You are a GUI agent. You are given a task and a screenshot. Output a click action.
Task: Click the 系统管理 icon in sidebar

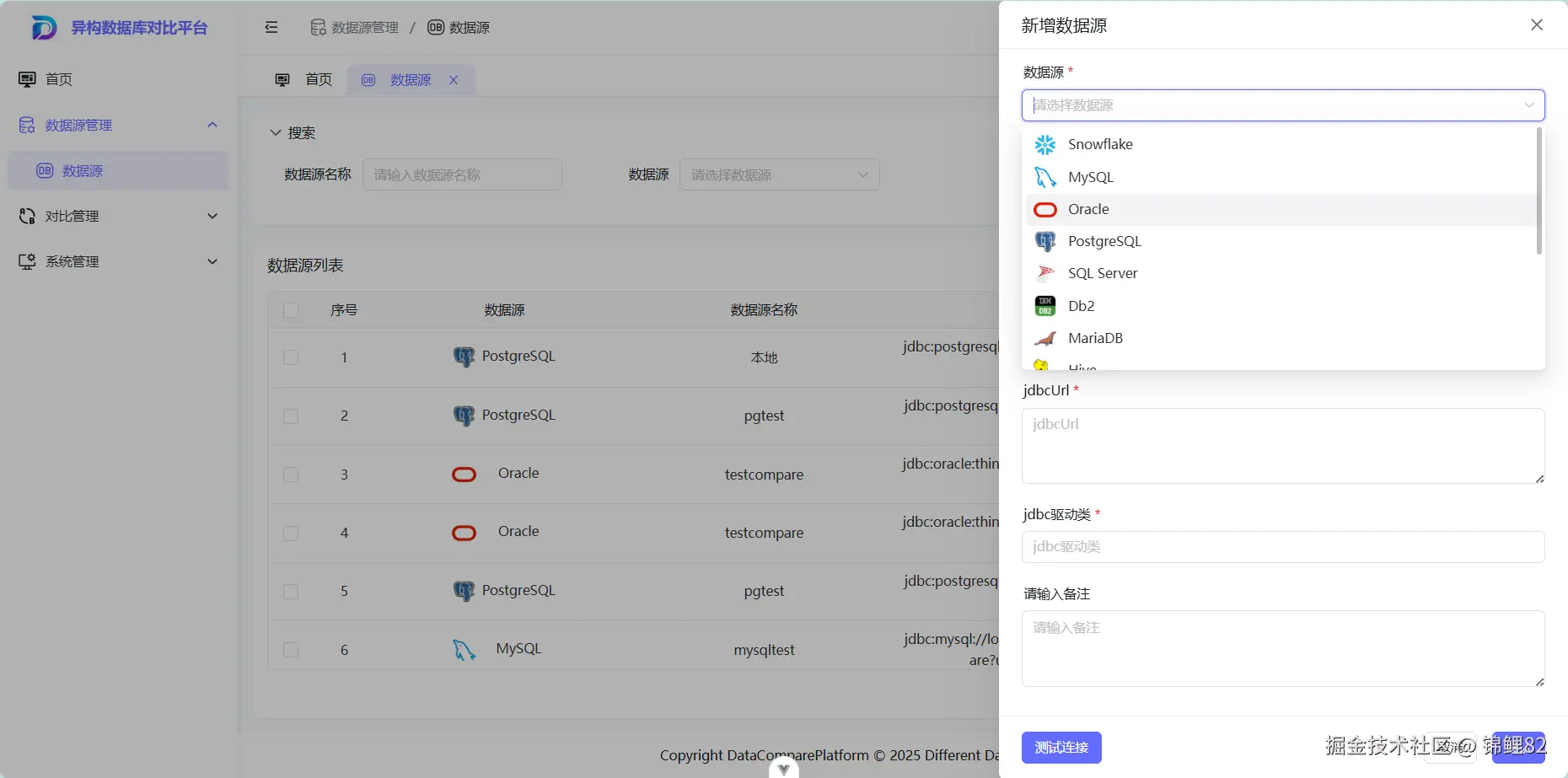point(27,262)
